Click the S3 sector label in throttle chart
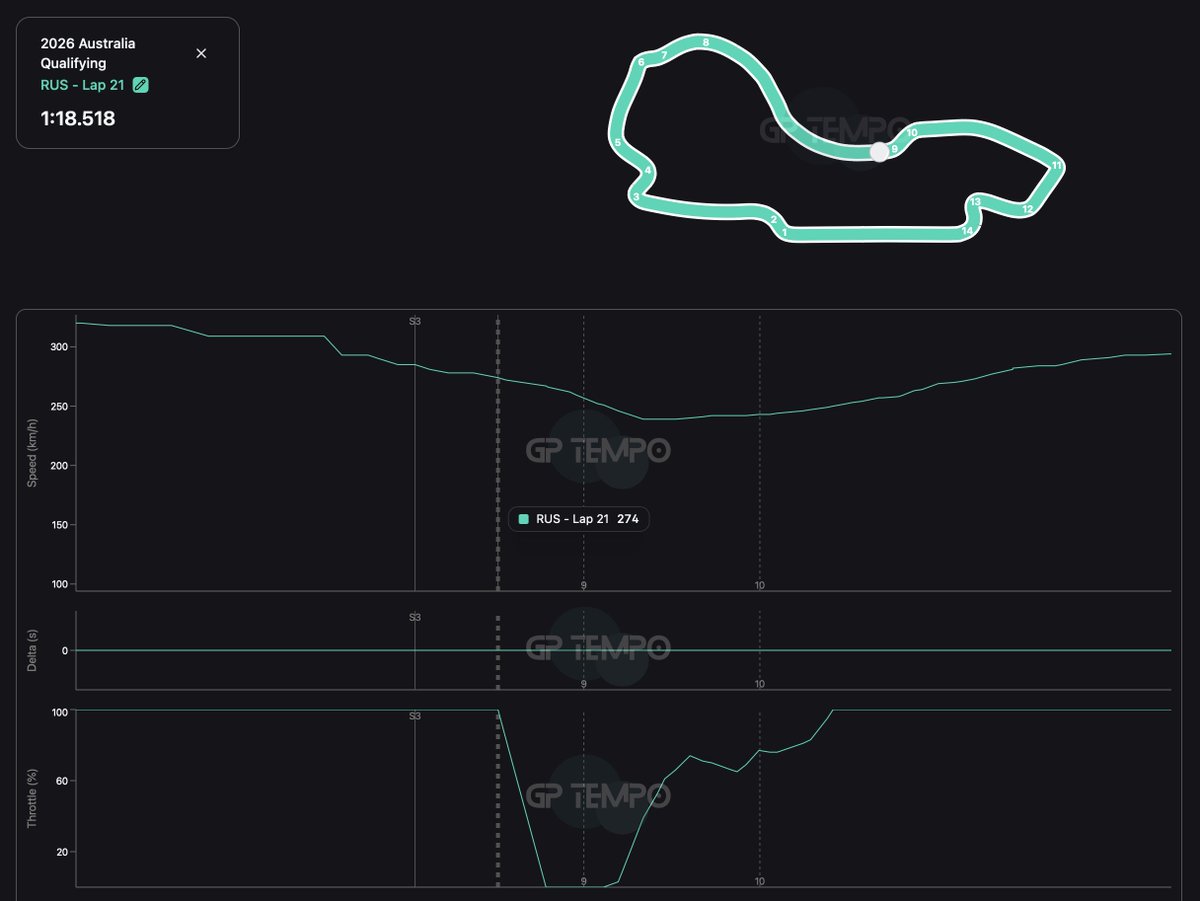Viewport: 1200px width, 901px height. (x=415, y=716)
